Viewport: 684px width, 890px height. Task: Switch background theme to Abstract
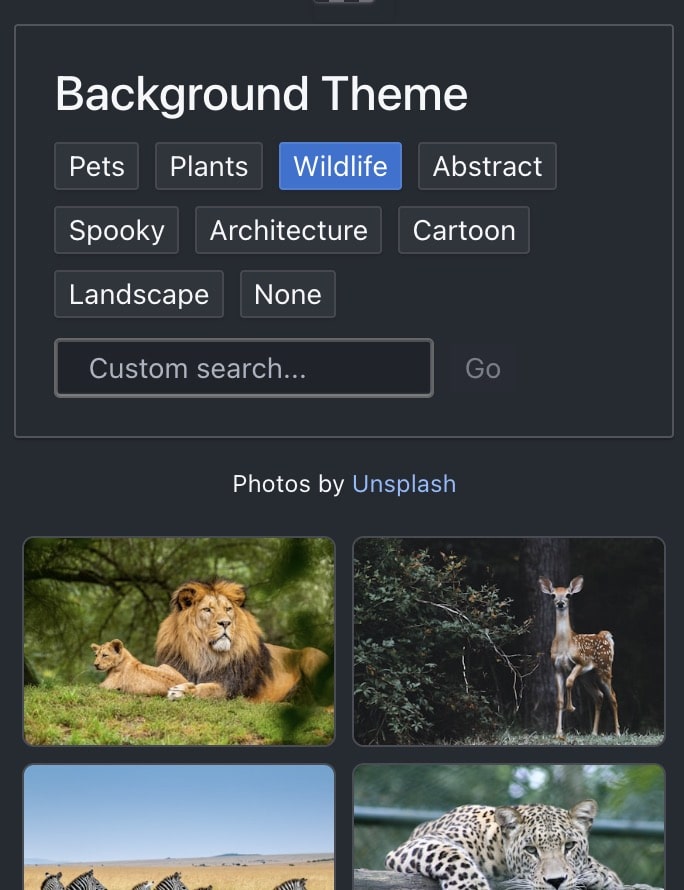coord(487,166)
